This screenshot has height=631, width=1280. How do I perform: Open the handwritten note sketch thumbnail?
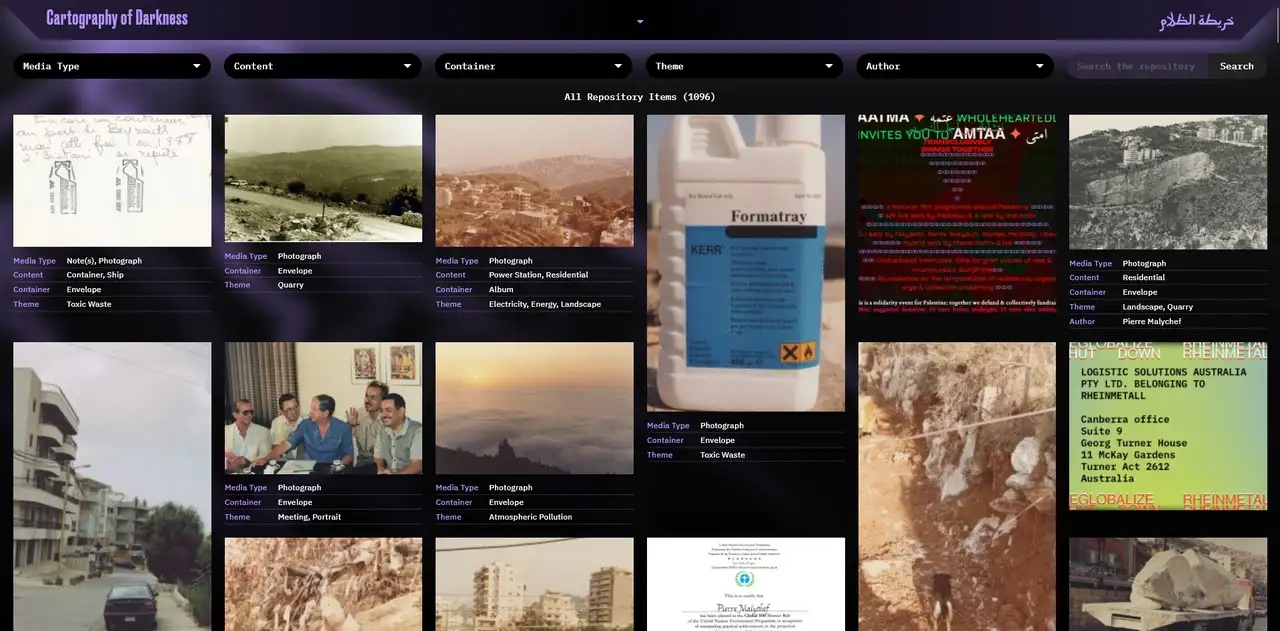[x=112, y=180]
